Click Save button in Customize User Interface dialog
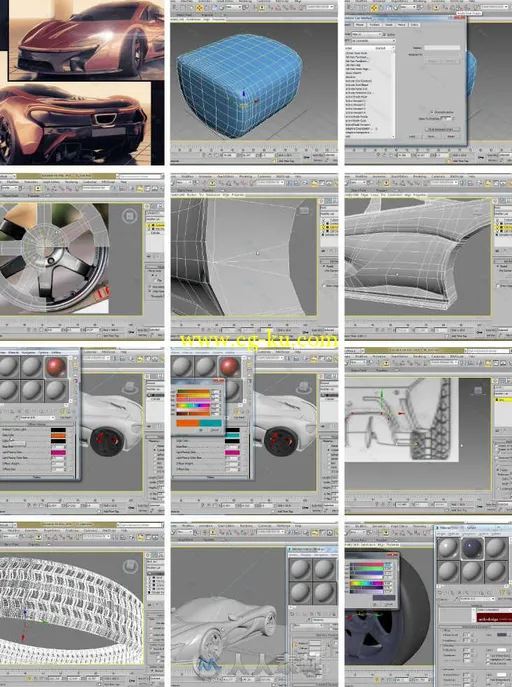This screenshot has width=512, height=687. pos(431,137)
